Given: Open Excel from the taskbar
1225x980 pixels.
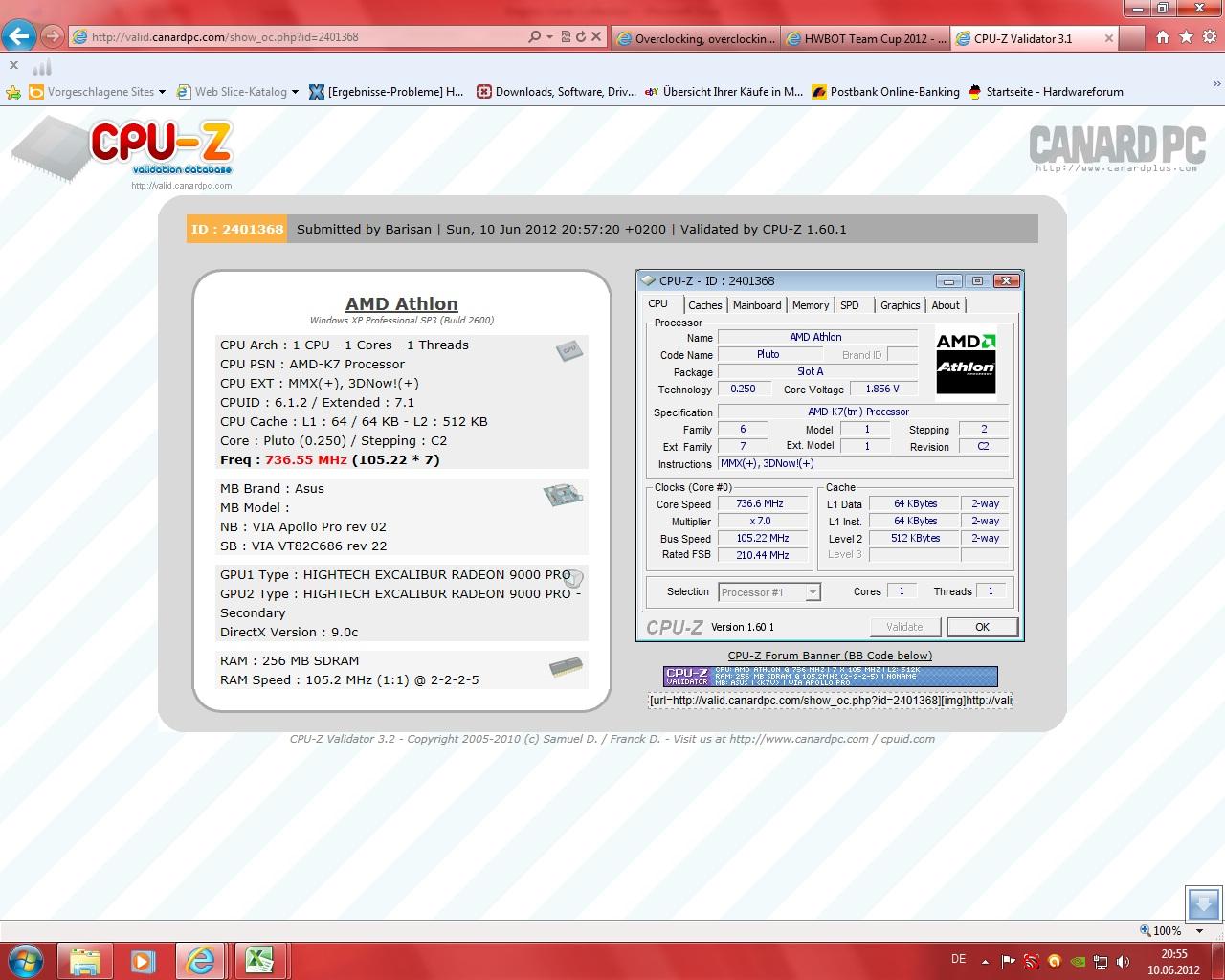Looking at the screenshot, I should (x=259, y=960).
